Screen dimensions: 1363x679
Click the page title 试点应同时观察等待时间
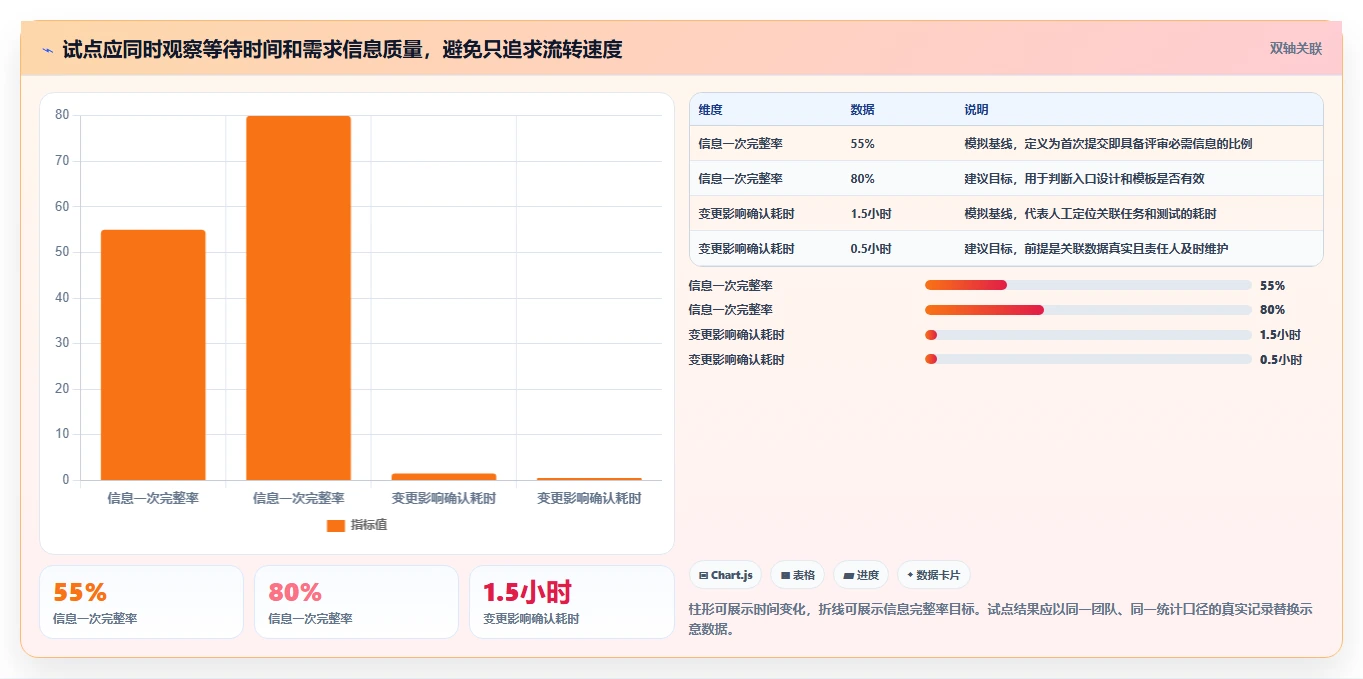[342, 49]
